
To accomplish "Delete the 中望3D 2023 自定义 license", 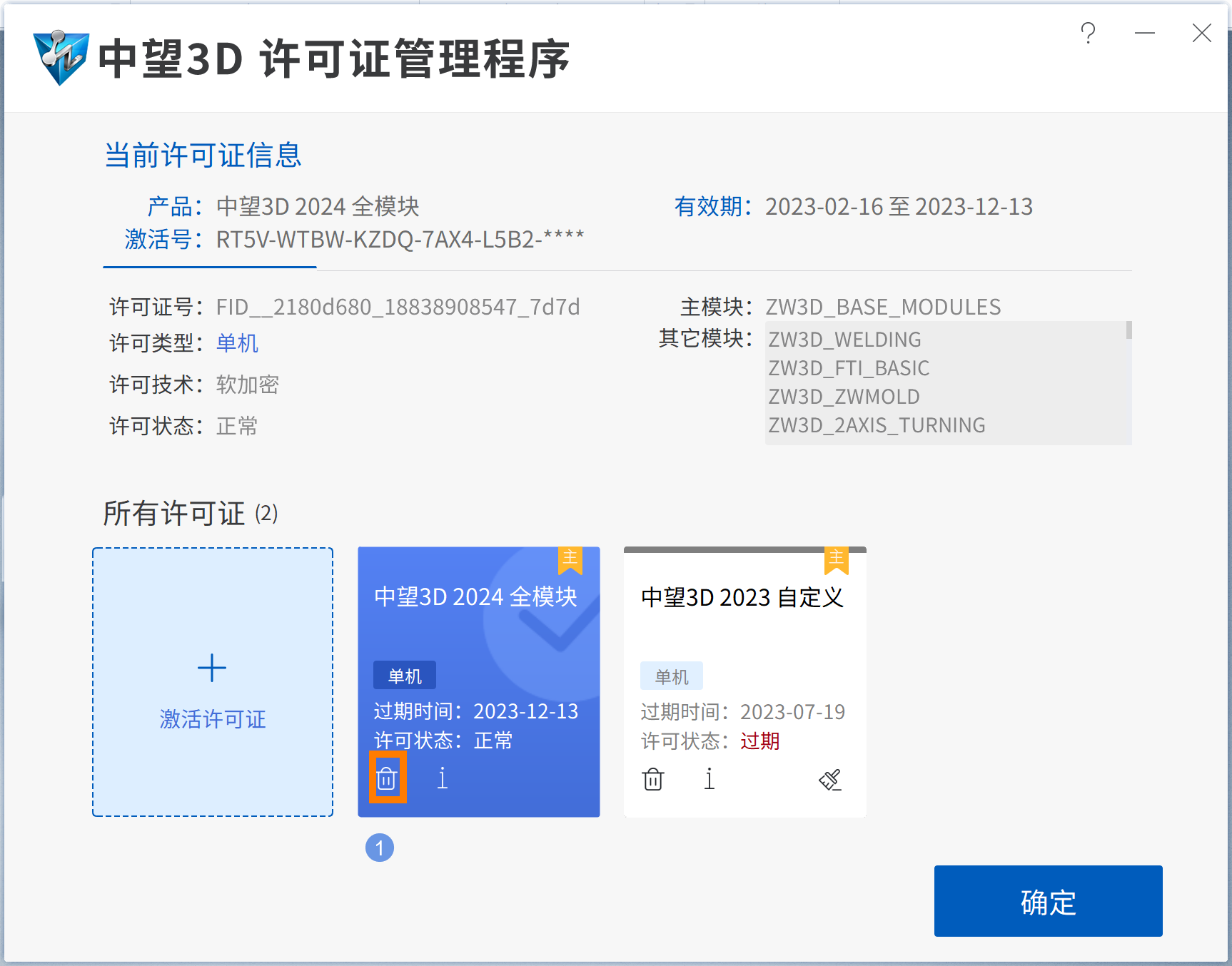I will tap(653, 778).
